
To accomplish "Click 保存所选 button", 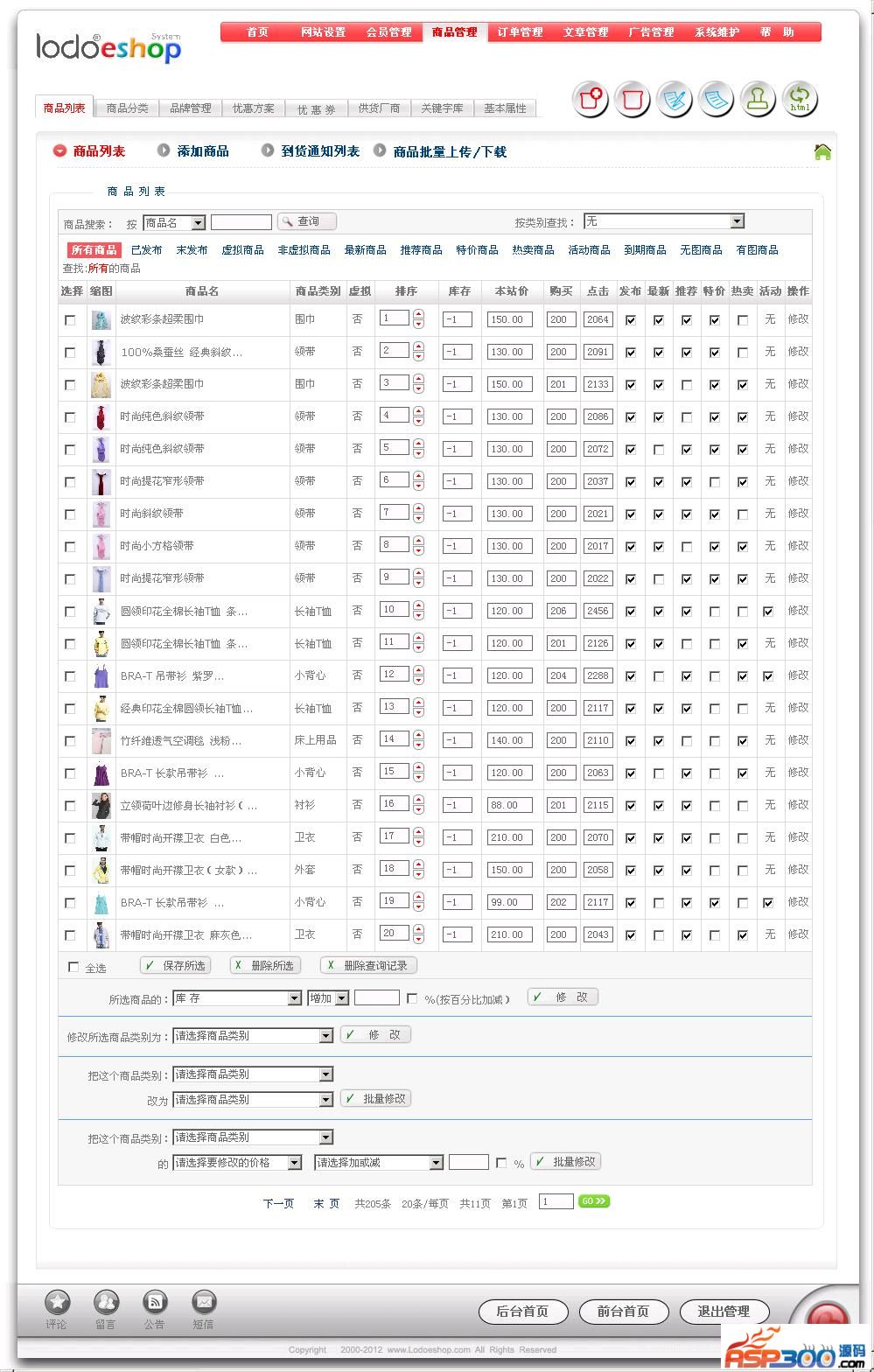I will (x=176, y=966).
